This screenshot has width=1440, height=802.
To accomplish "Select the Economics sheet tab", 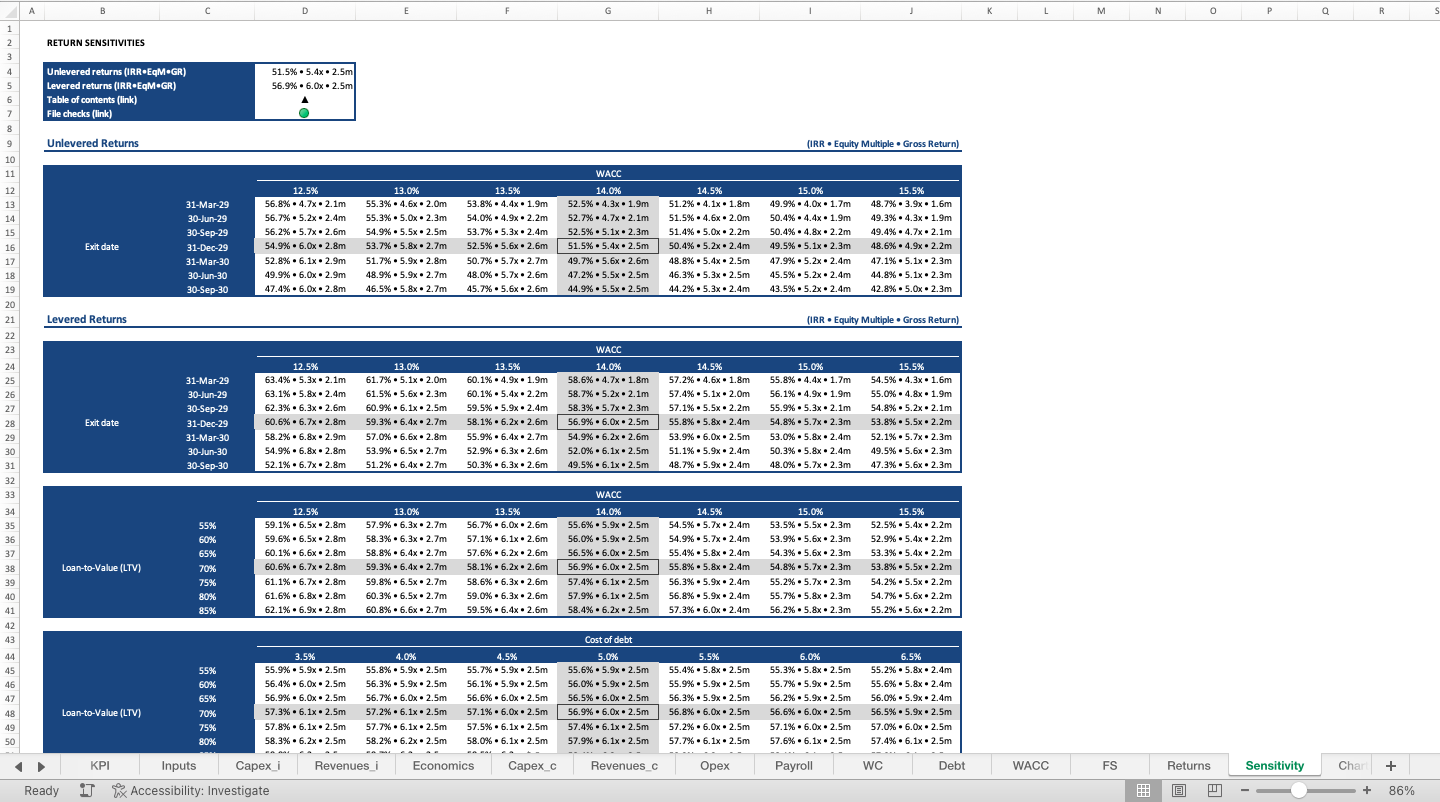I will click(x=443, y=765).
